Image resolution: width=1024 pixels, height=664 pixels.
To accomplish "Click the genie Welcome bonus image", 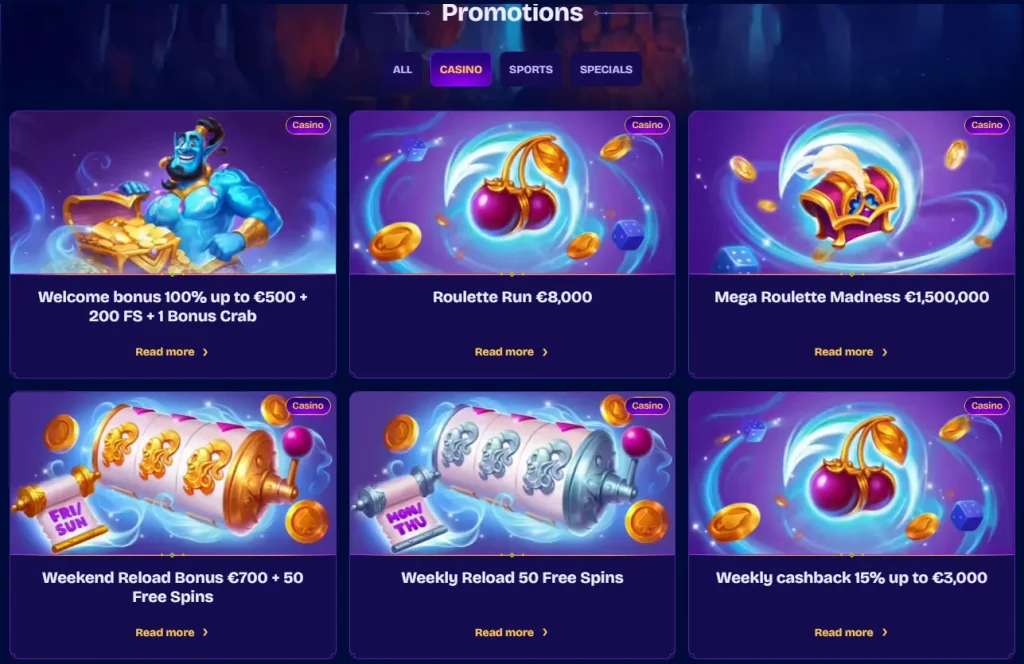I will [x=173, y=193].
